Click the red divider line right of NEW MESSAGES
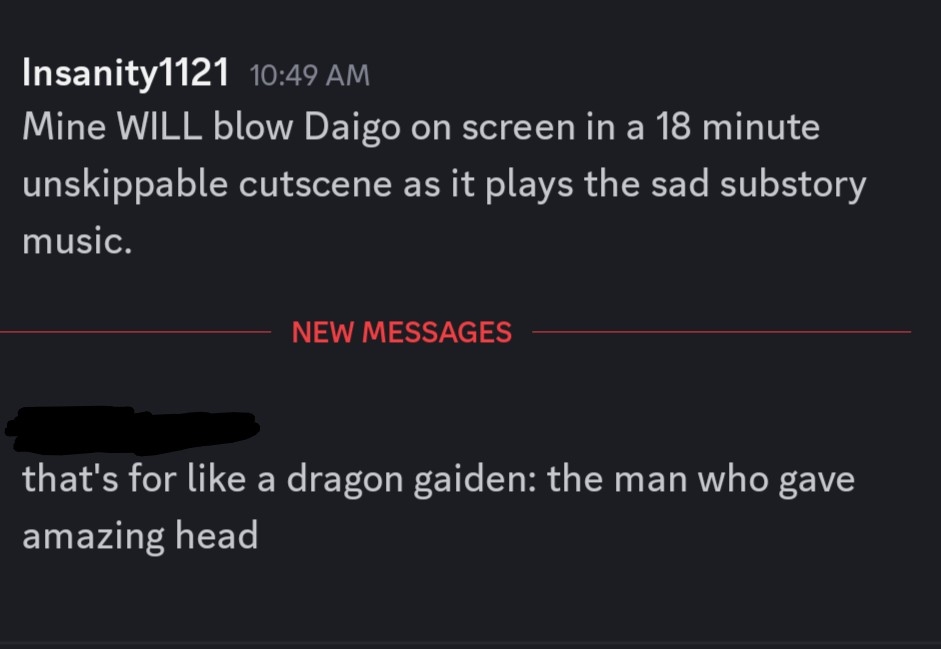Image resolution: width=941 pixels, height=649 pixels. click(721, 331)
